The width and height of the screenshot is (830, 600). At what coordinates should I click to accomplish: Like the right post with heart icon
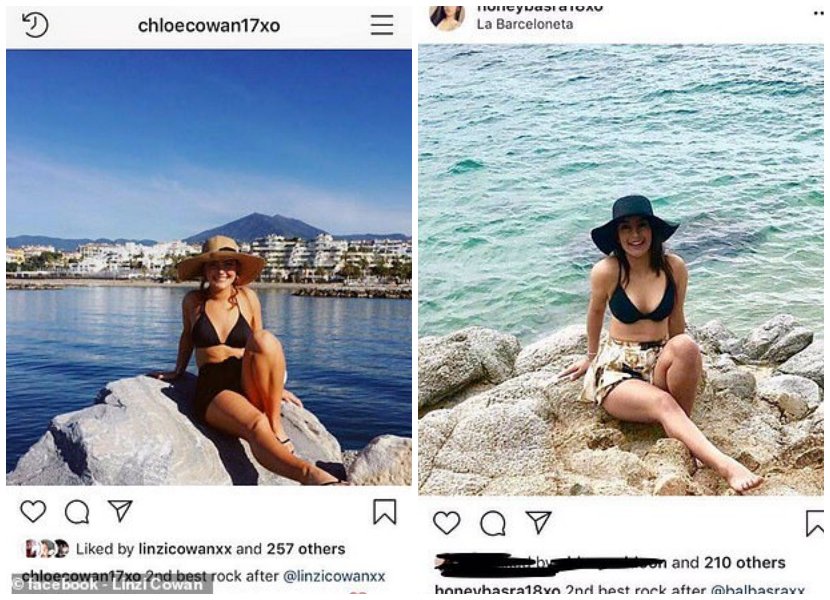[446, 523]
